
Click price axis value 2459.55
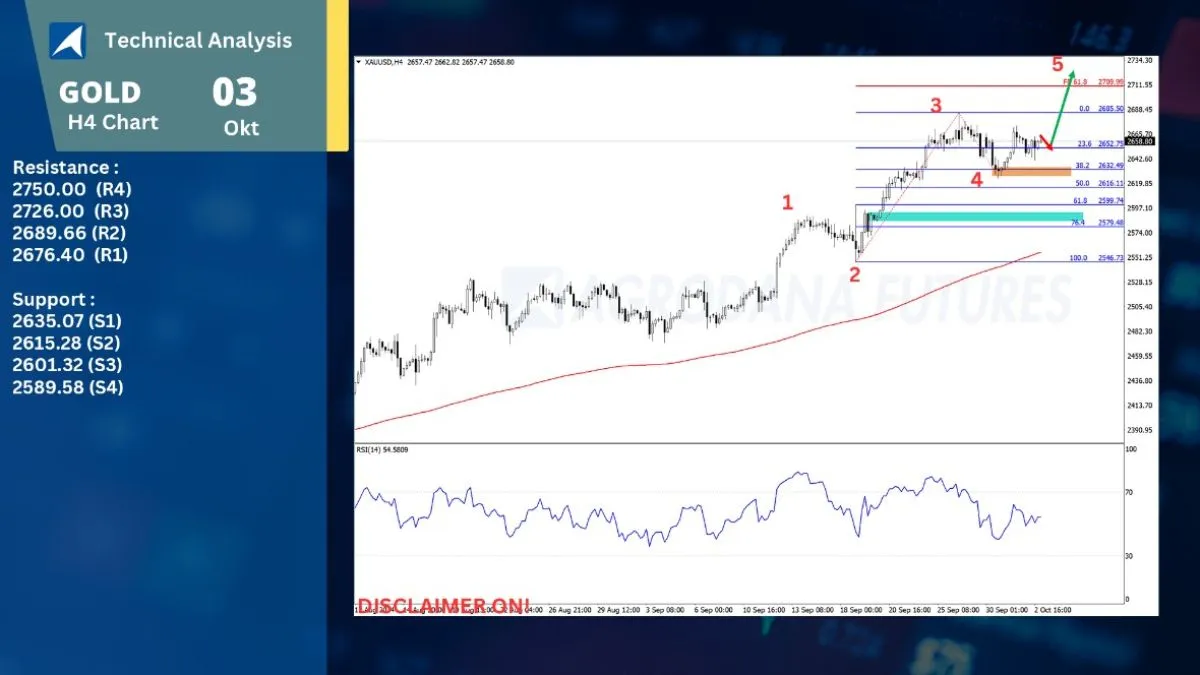click(x=1140, y=356)
